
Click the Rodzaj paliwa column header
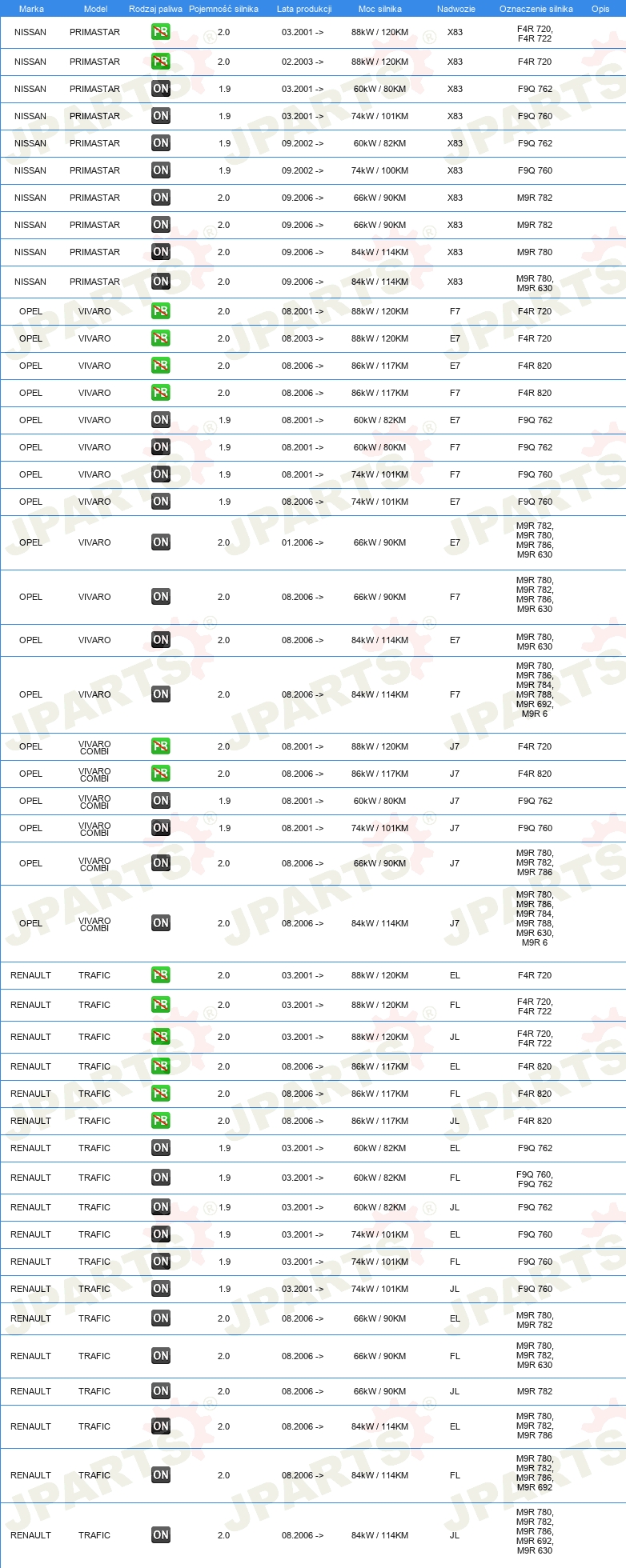[155, 9]
